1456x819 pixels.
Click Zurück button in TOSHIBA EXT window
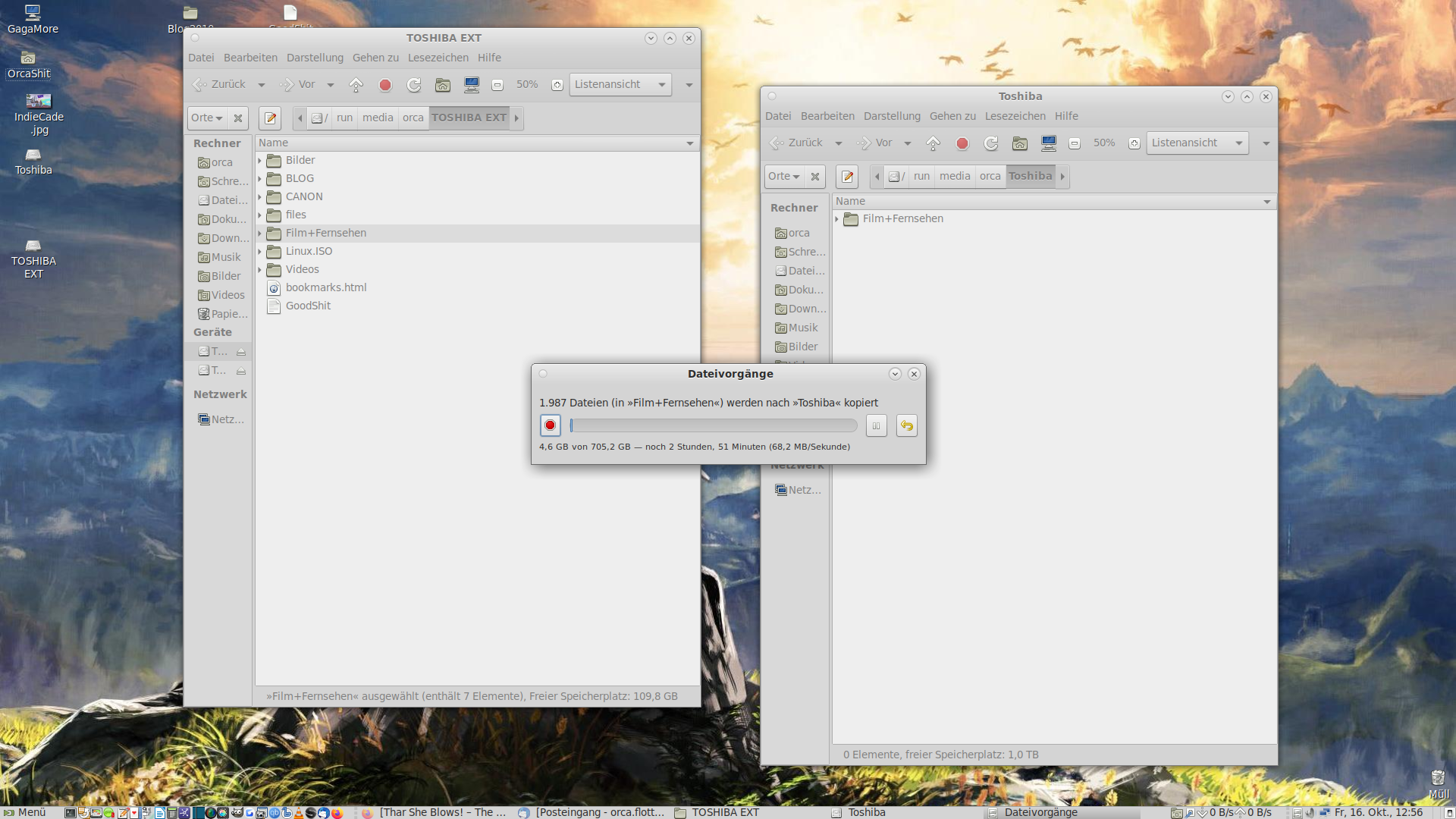click(x=220, y=85)
